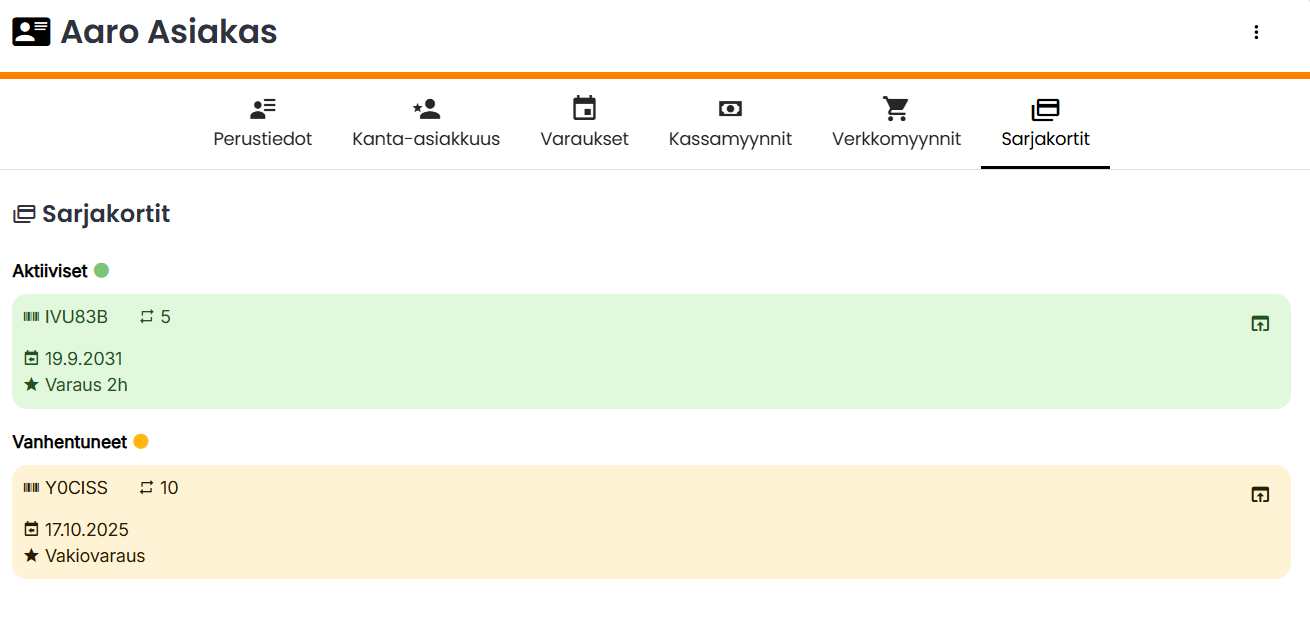This screenshot has height=622, width=1310.
Task: Click the customer card icon beside Aaro Asiakas
Action: (x=31, y=32)
